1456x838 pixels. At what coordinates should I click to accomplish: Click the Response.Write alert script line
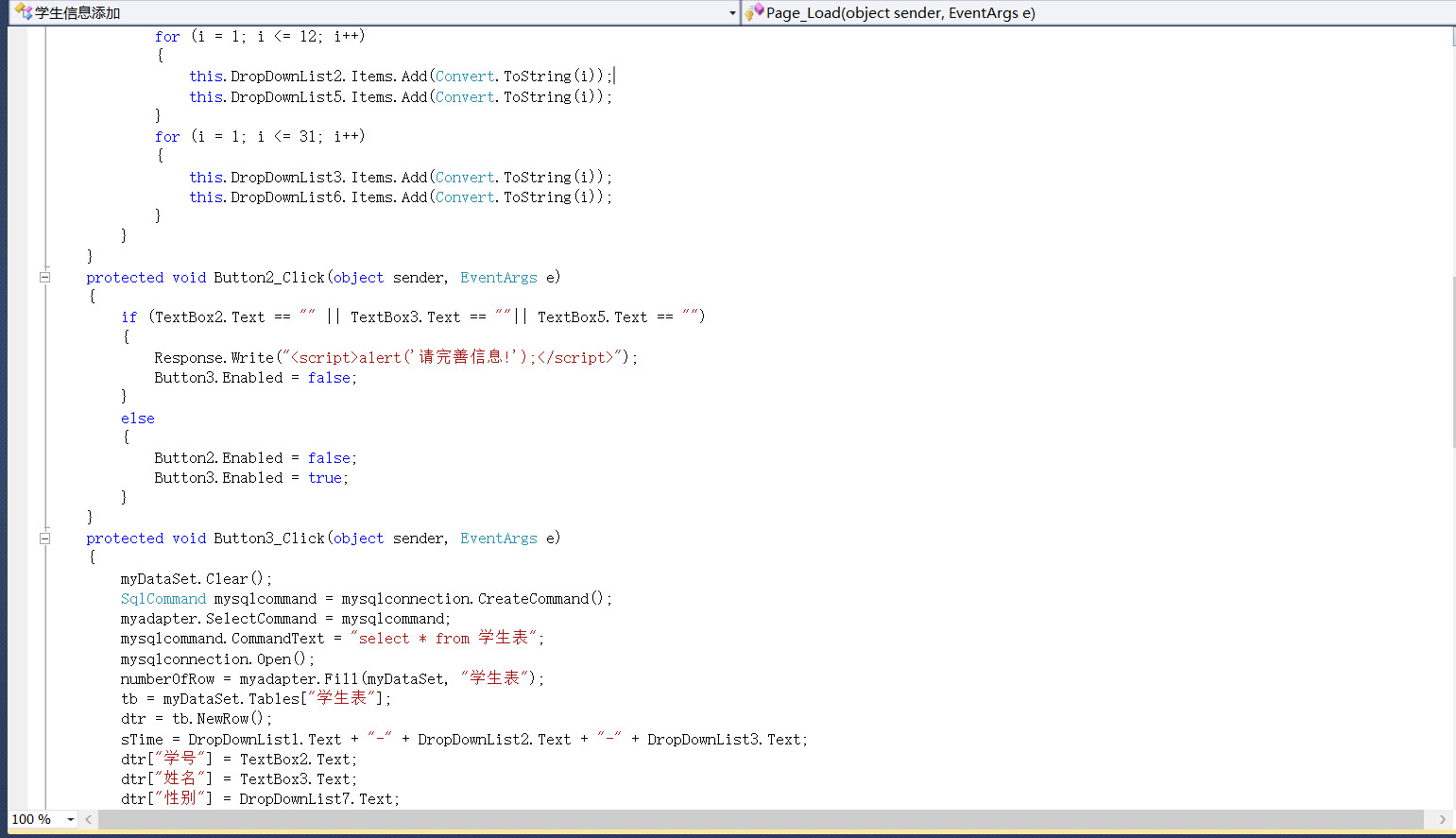[396, 357]
